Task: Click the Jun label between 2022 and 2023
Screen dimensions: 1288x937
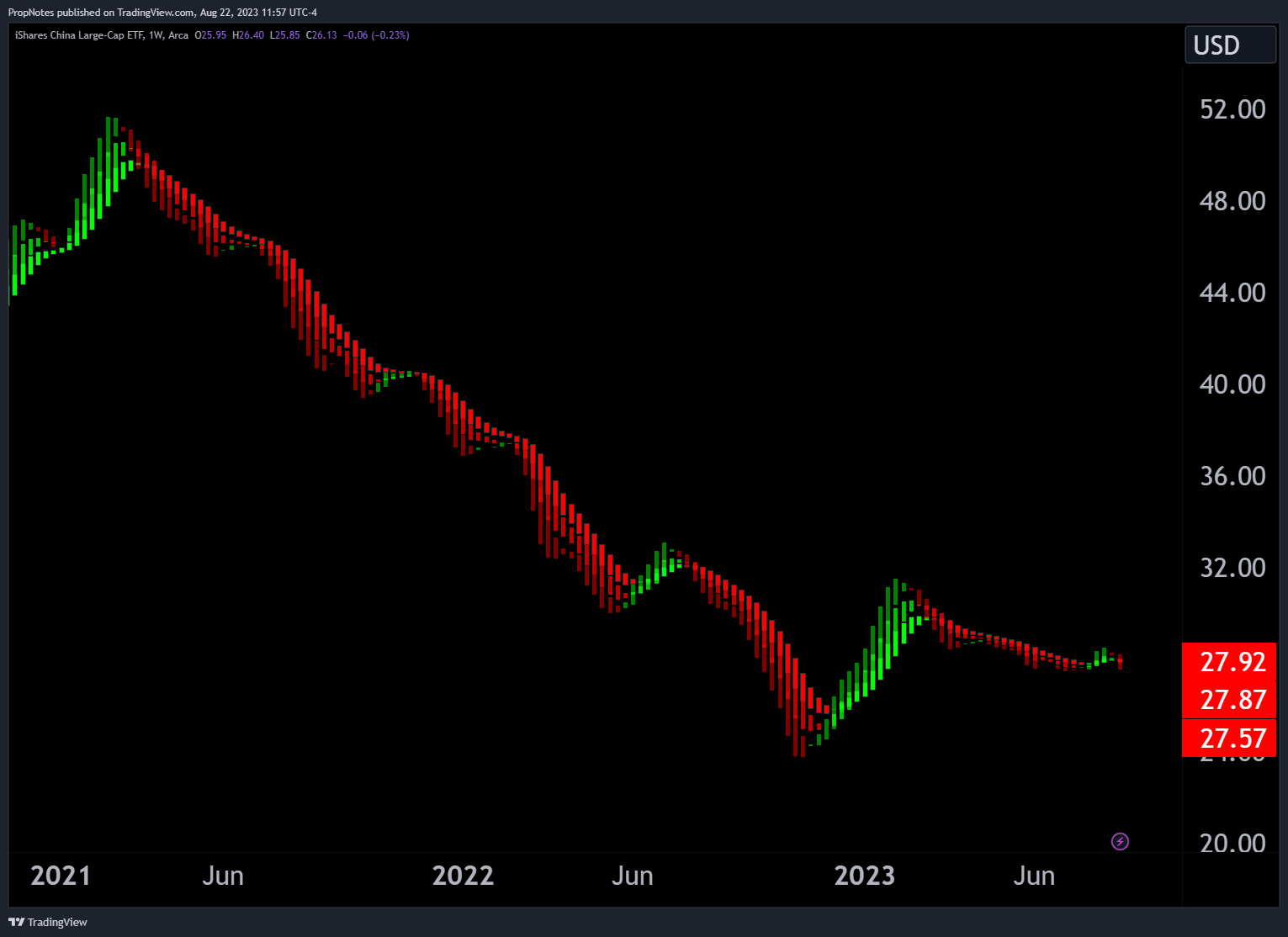Action: click(x=633, y=876)
